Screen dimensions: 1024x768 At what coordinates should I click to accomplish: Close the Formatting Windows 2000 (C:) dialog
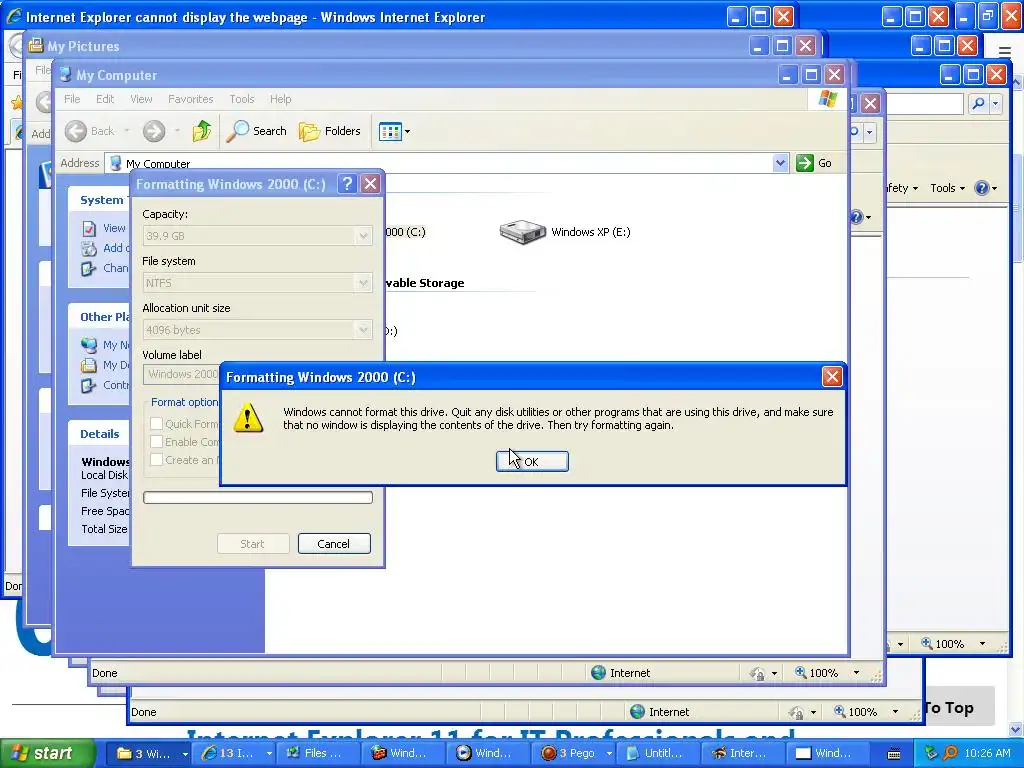(370, 184)
